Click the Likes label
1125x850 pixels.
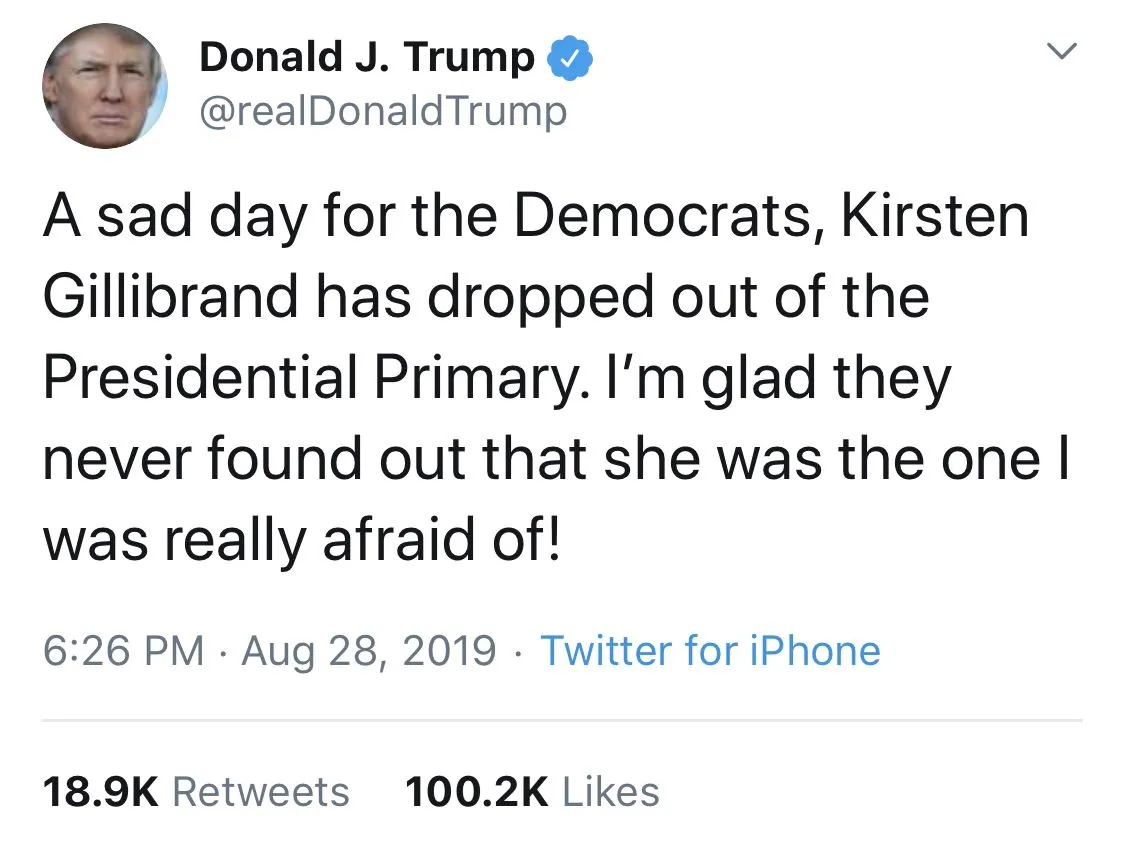click(x=611, y=792)
